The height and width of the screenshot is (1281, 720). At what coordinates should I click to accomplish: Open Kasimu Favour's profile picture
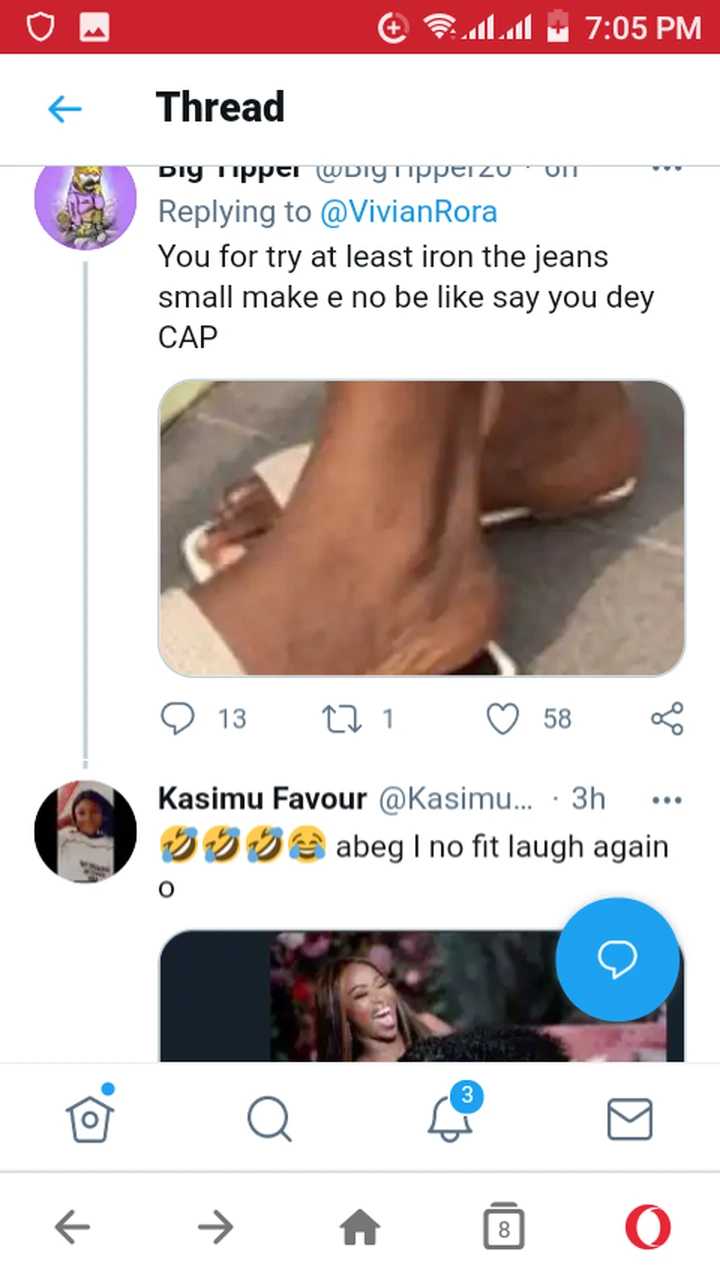86,831
